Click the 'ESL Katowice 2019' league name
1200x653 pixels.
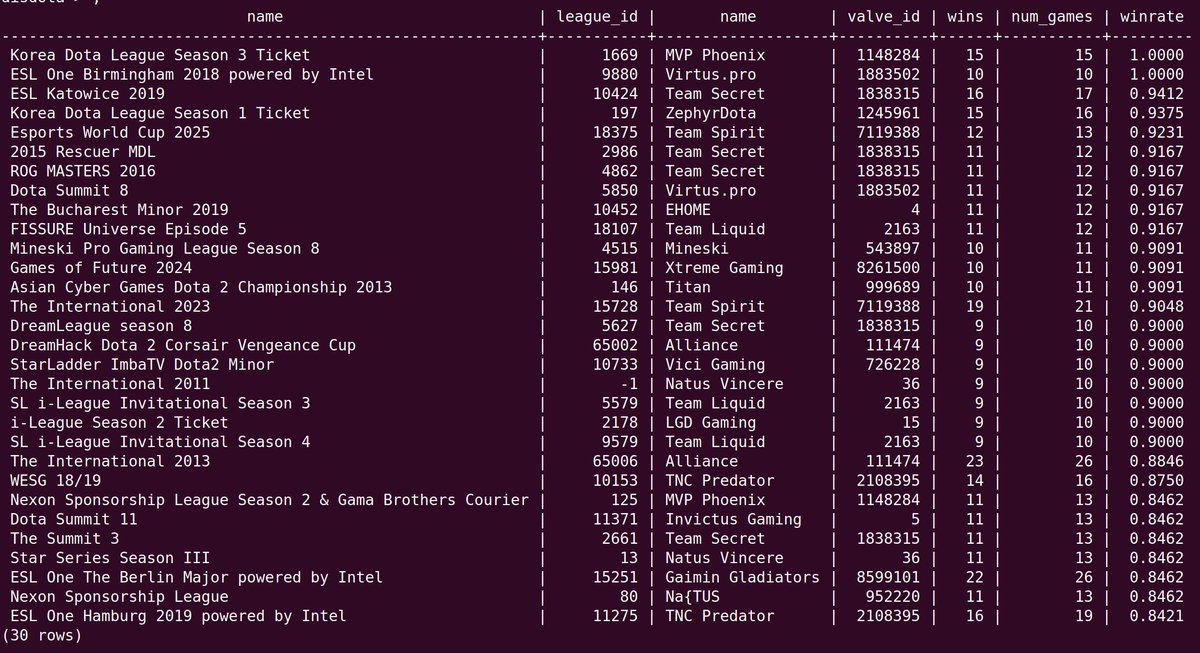87,94
